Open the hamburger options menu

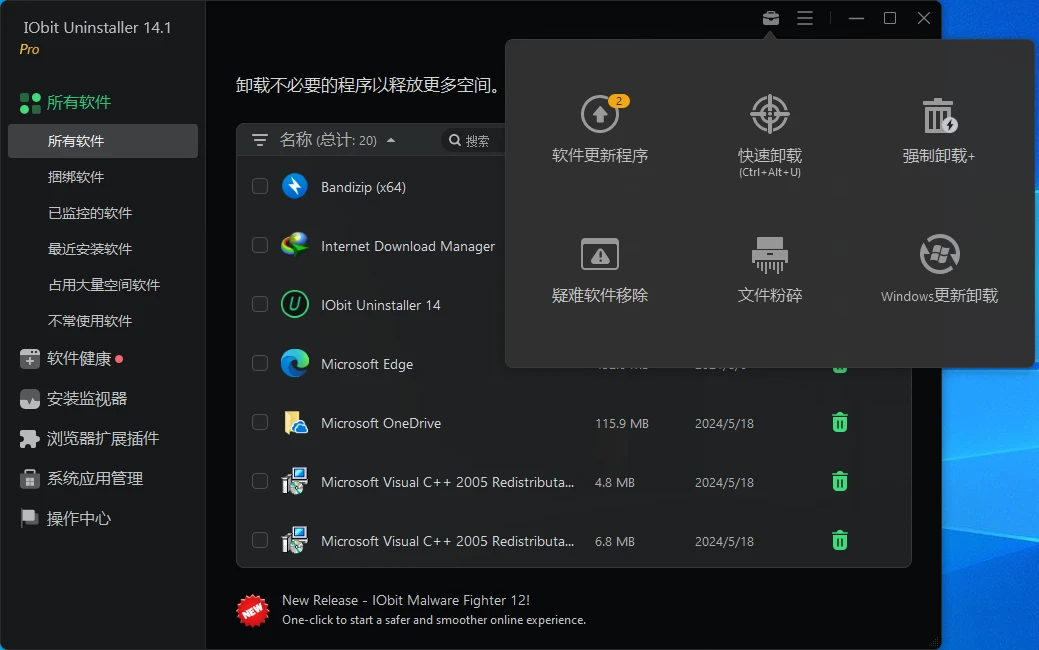(805, 18)
